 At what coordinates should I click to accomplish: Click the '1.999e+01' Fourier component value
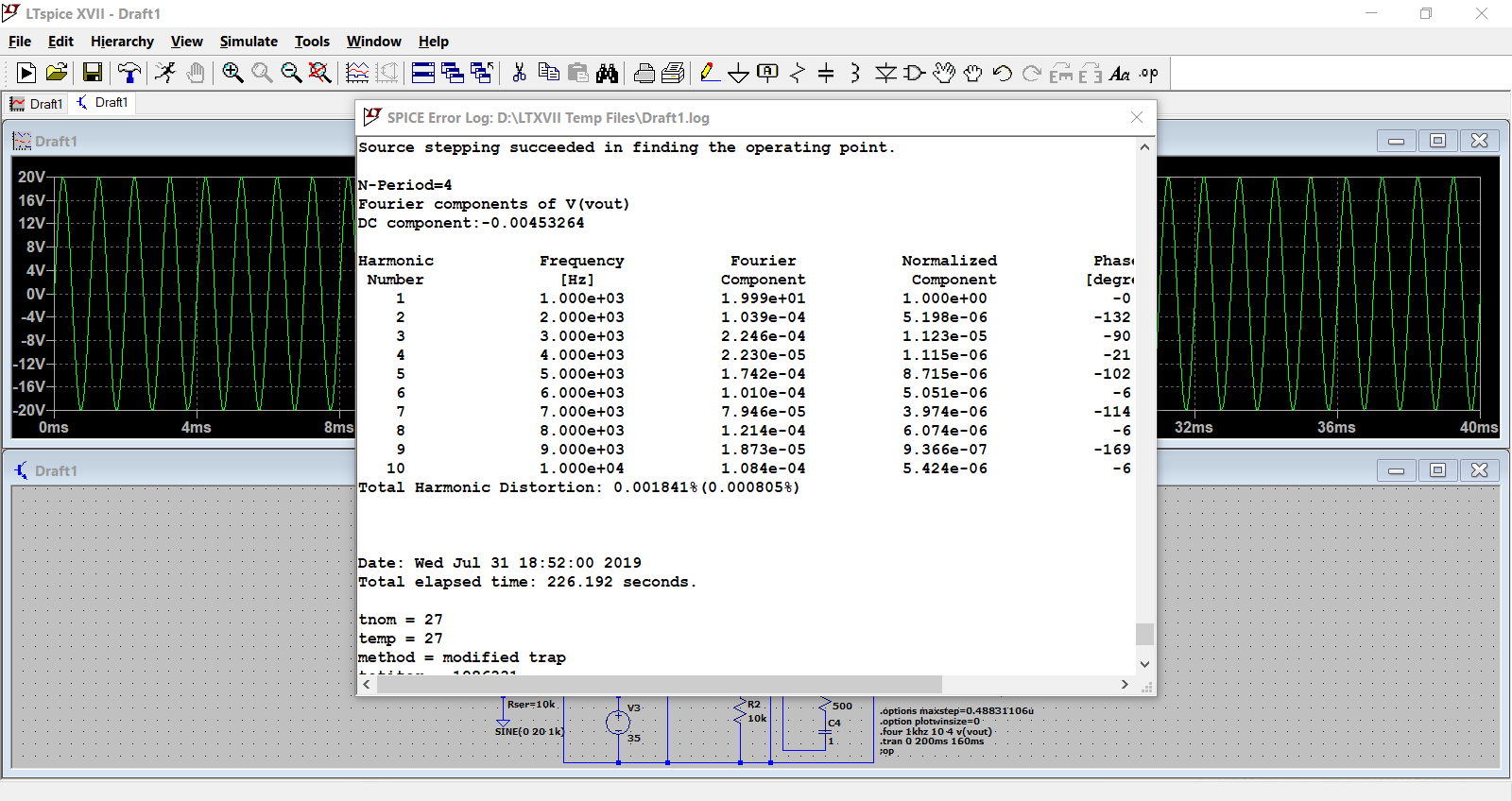coord(763,298)
